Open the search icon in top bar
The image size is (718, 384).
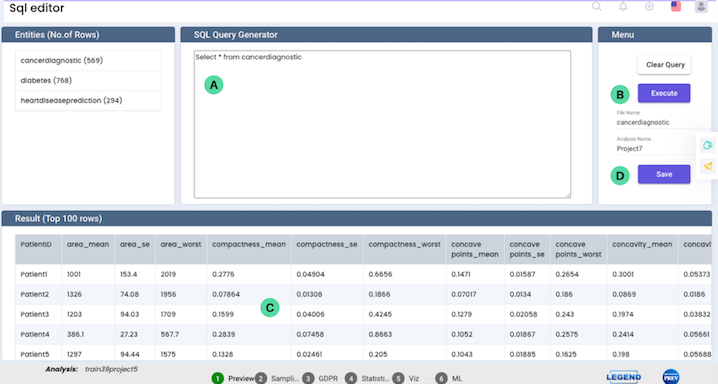[597, 6]
